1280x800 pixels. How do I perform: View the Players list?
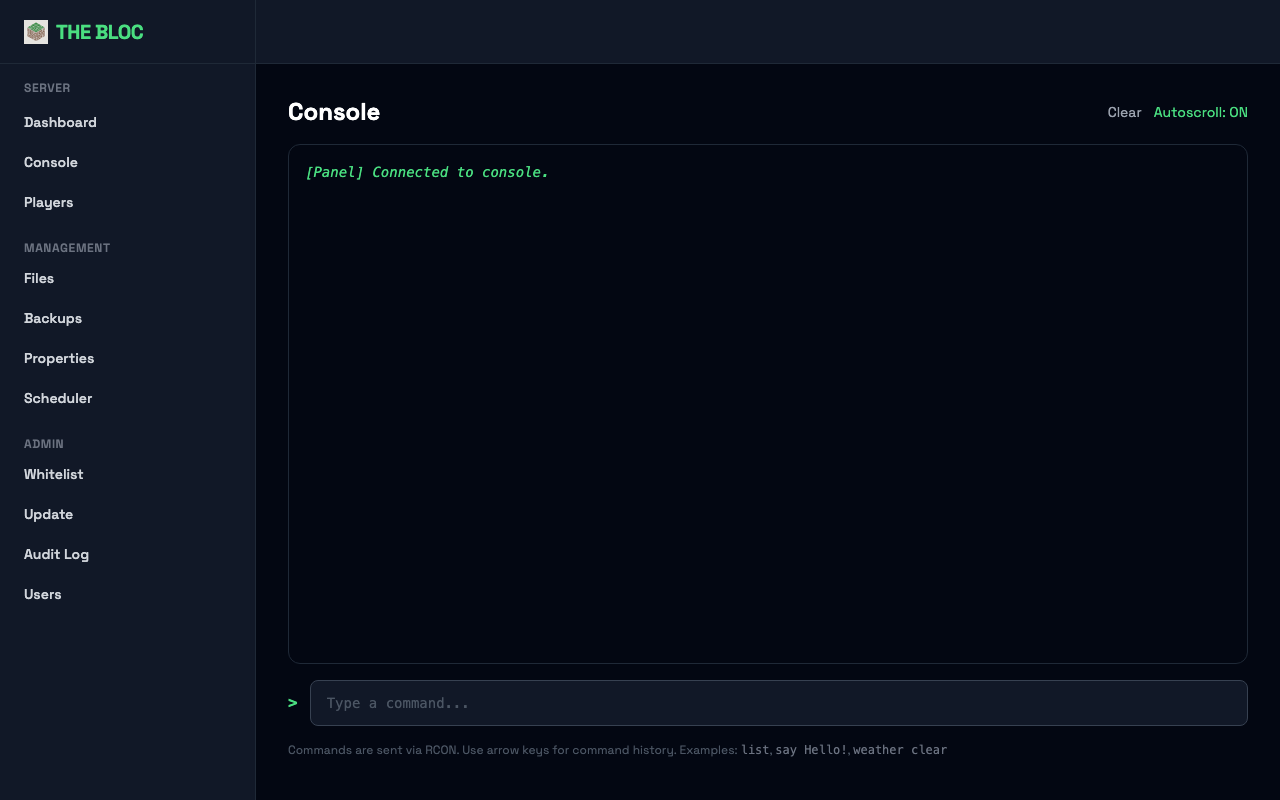click(x=48, y=202)
